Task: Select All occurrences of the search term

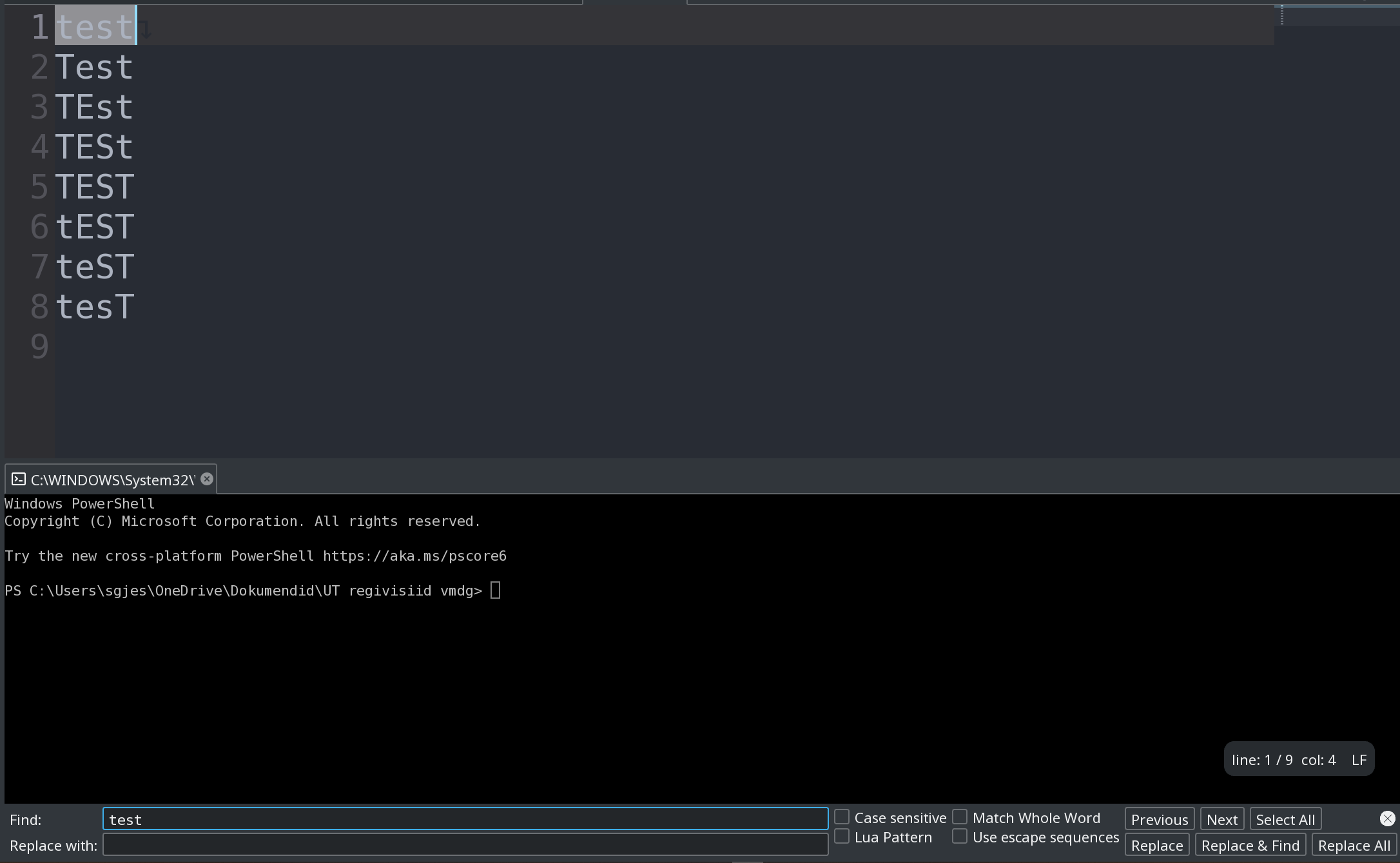Action: coord(1285,819)
